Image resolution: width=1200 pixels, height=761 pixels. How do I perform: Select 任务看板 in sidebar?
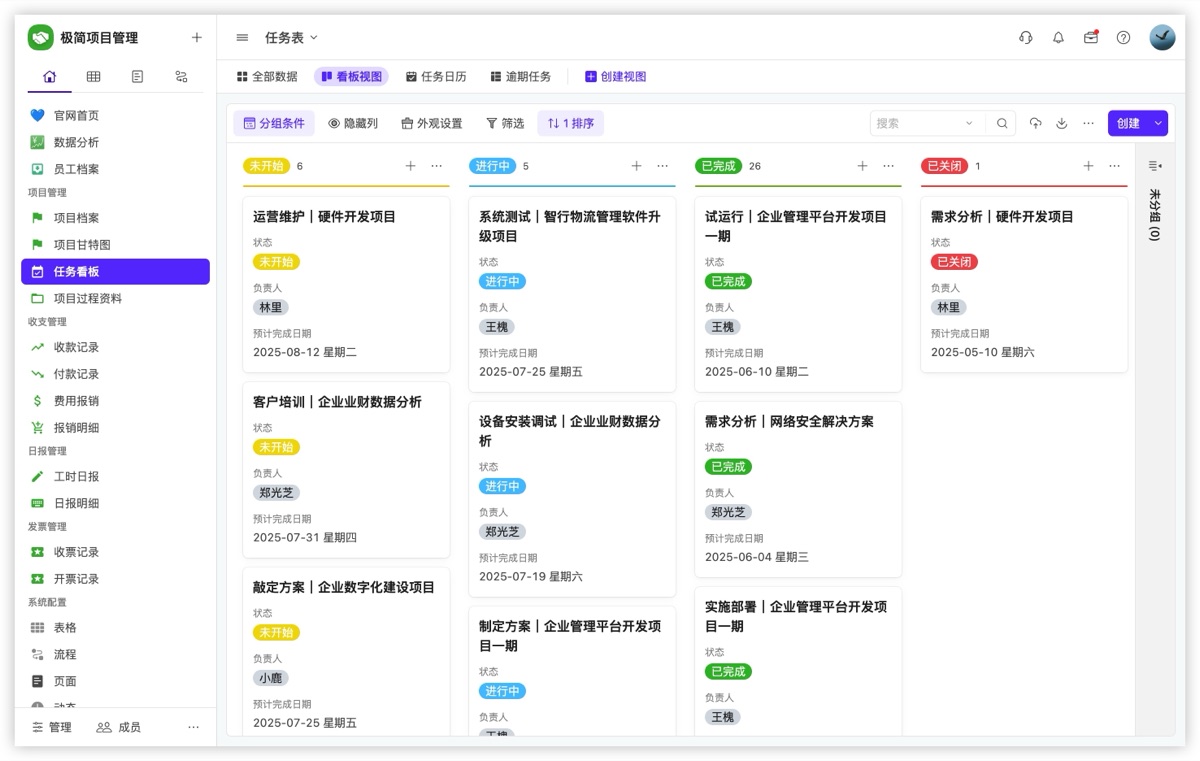coord(115,271)
